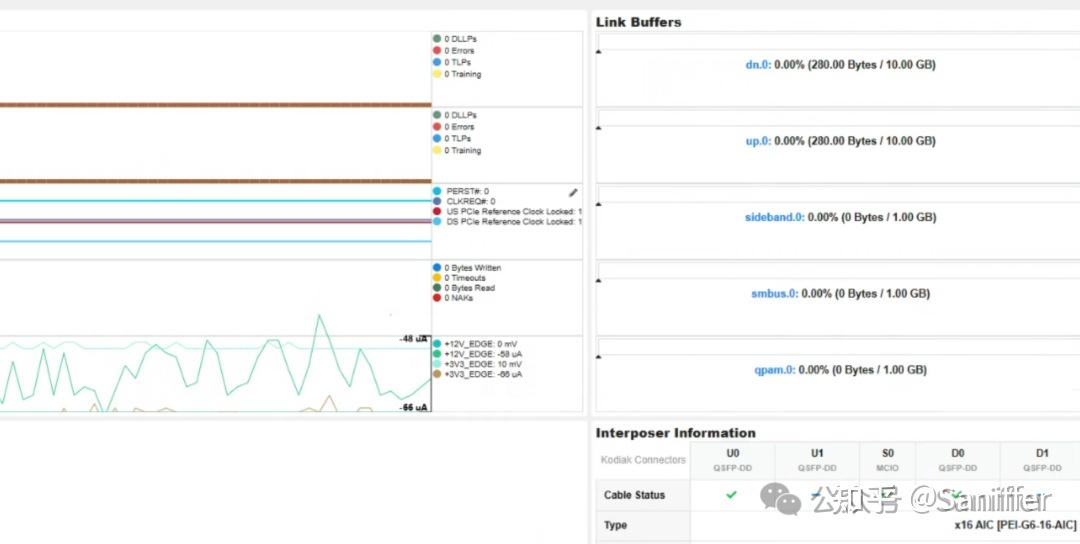This screenshot has width=1080, height=544.
Task: Click the +12V_EDGE 0 mV legend dot
Action: pos(437,344)
